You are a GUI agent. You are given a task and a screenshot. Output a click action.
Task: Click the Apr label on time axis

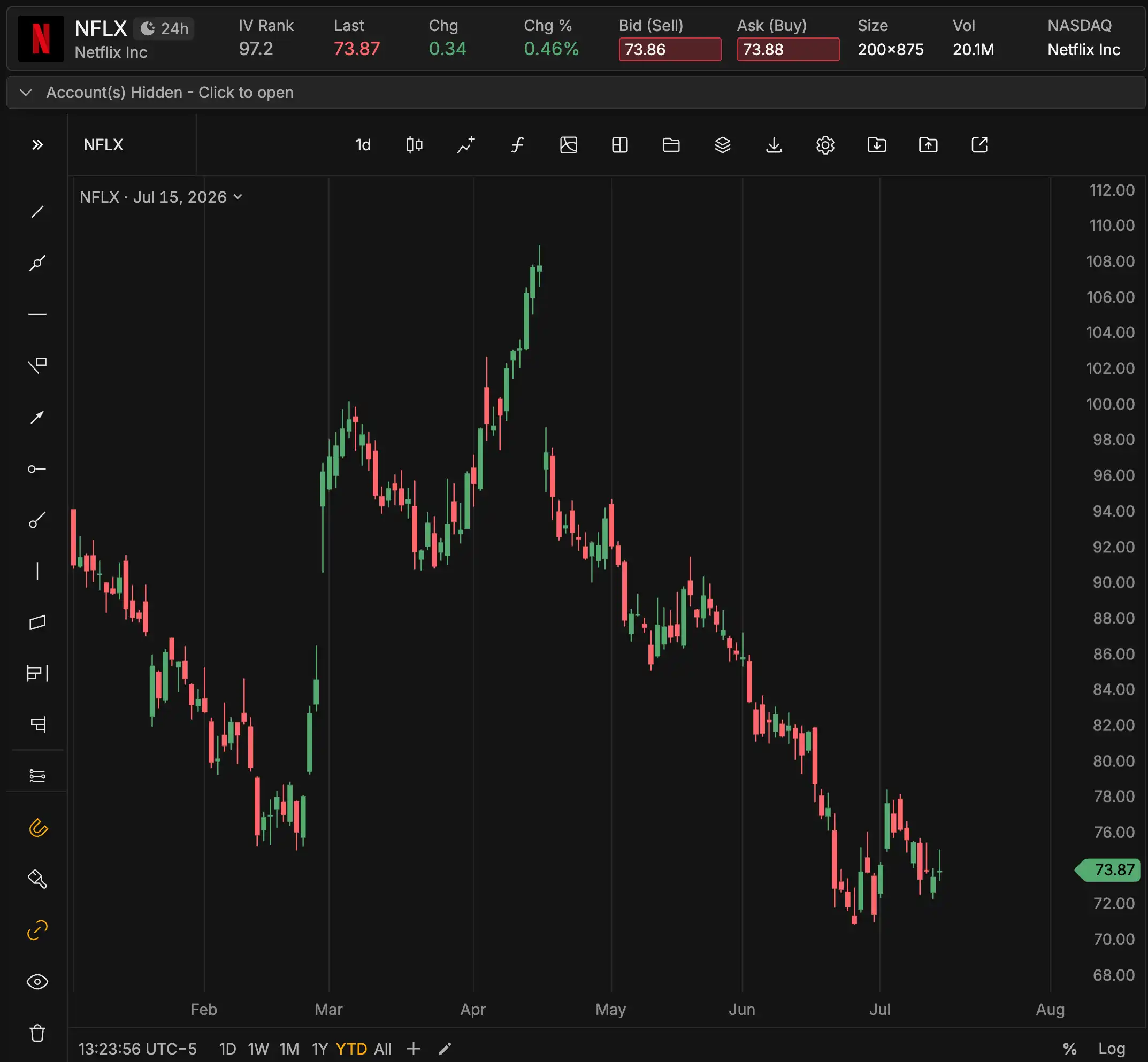(473, 1009)
